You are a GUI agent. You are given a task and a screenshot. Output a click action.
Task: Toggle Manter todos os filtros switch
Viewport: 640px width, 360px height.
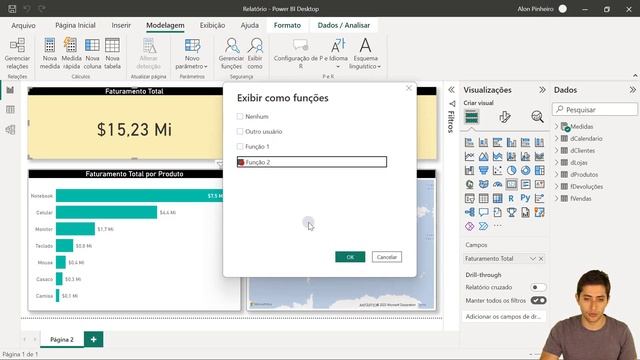pyautogui.click(x=538, y=300)
